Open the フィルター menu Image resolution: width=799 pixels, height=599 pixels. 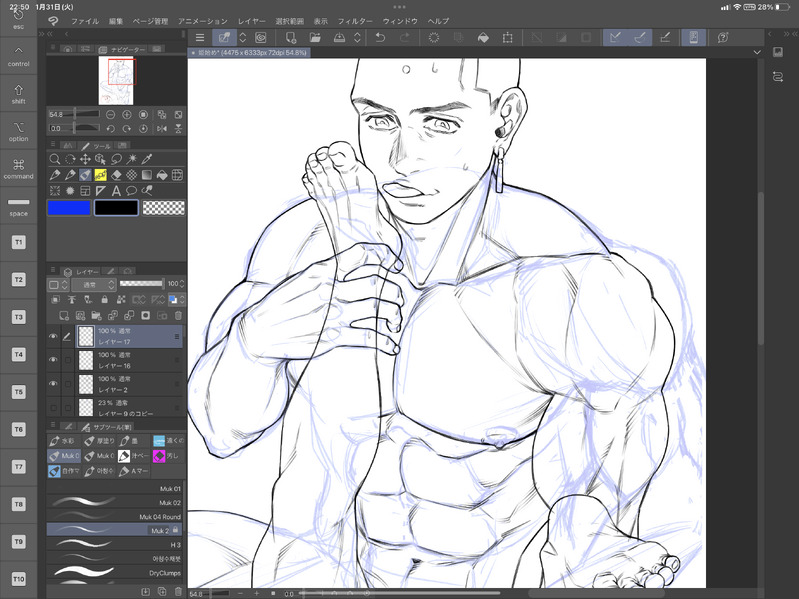354,21
